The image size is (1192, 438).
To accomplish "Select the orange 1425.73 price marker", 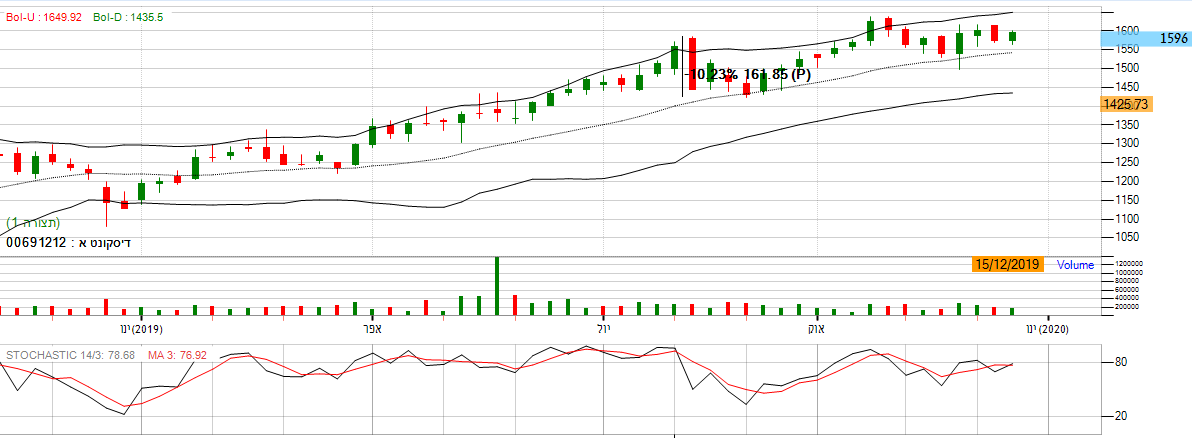I will point(1126,104).
